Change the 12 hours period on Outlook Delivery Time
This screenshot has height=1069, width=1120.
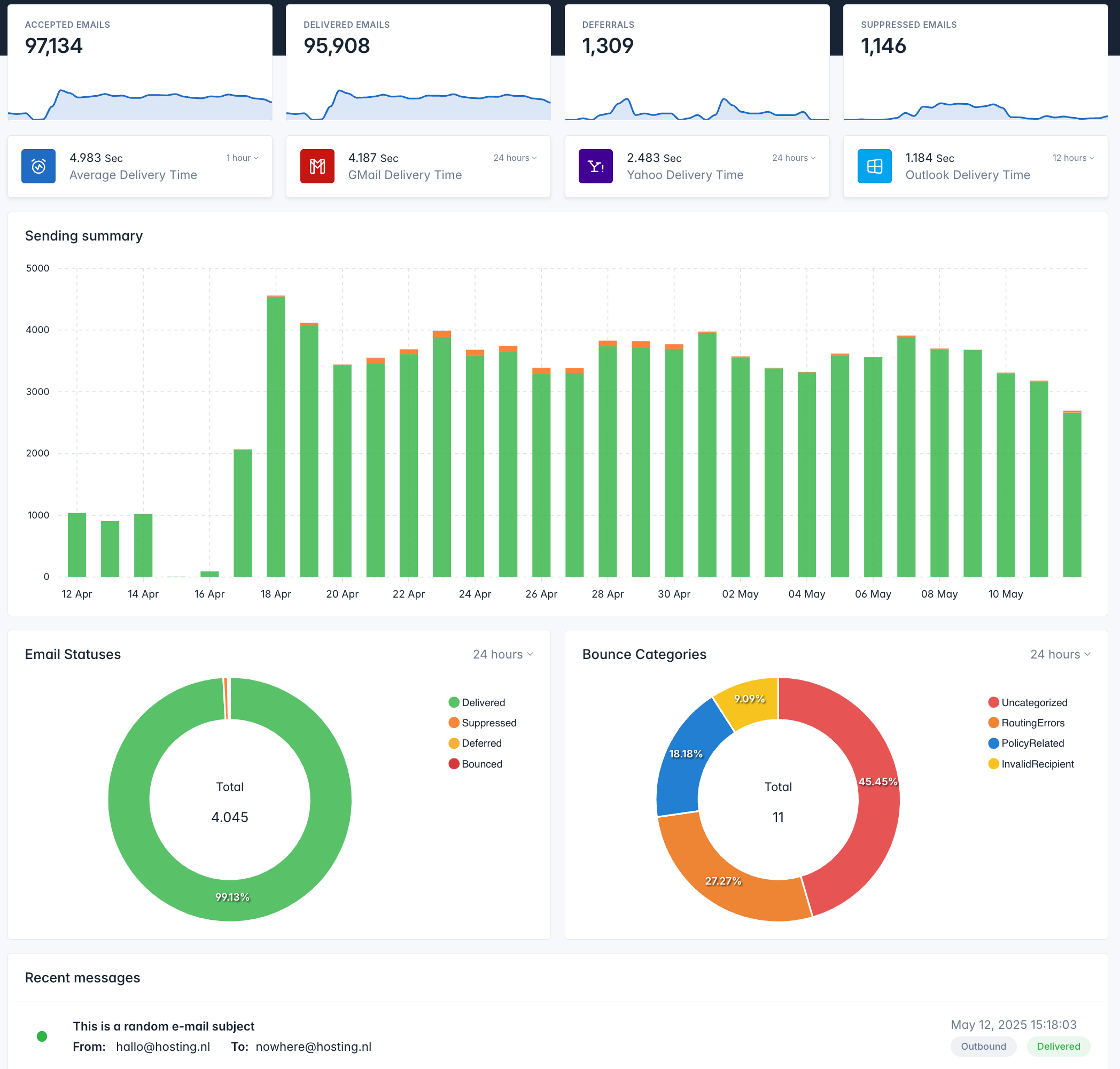(1074, 158)
